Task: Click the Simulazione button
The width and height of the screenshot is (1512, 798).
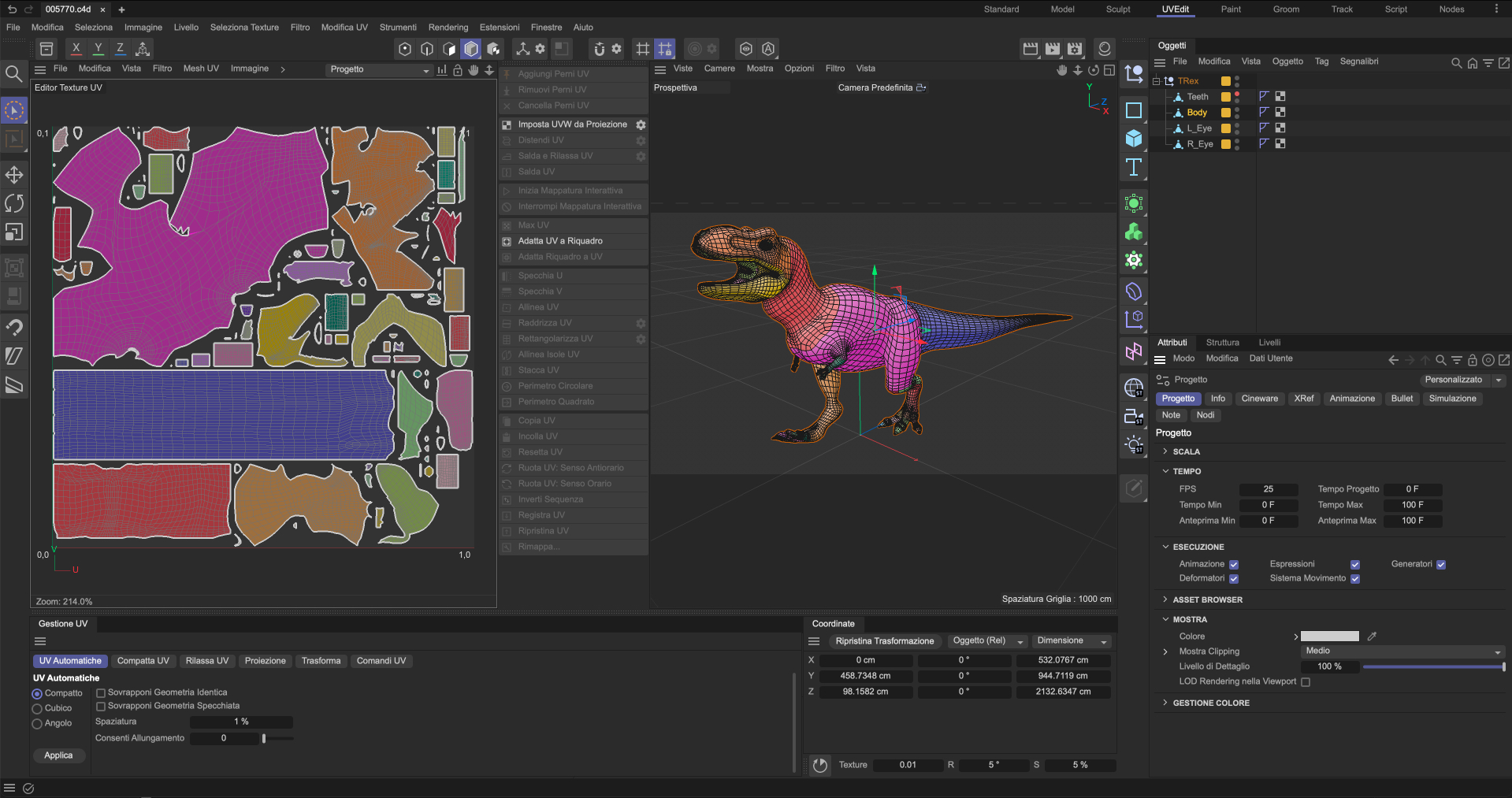Action: coord(1452,399)
